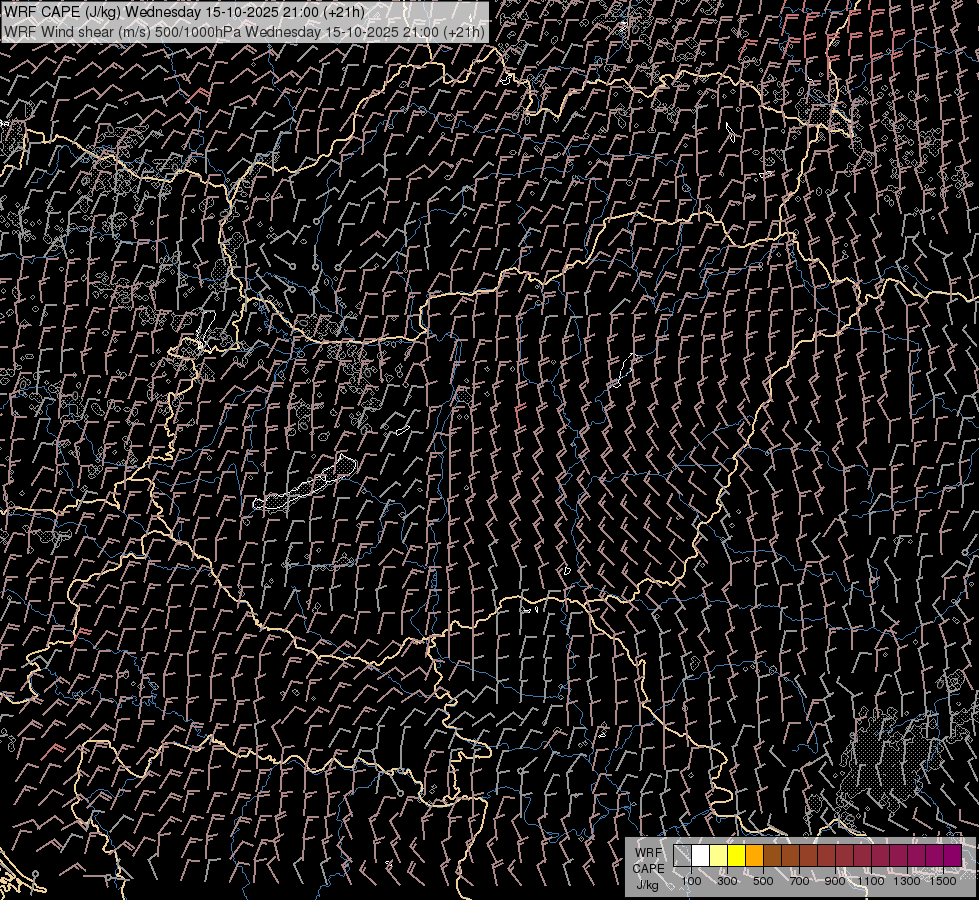Click the WRF CAPE (J/kg) title line
The width and height of the screenshot is (979, 900).
[185, 12]
